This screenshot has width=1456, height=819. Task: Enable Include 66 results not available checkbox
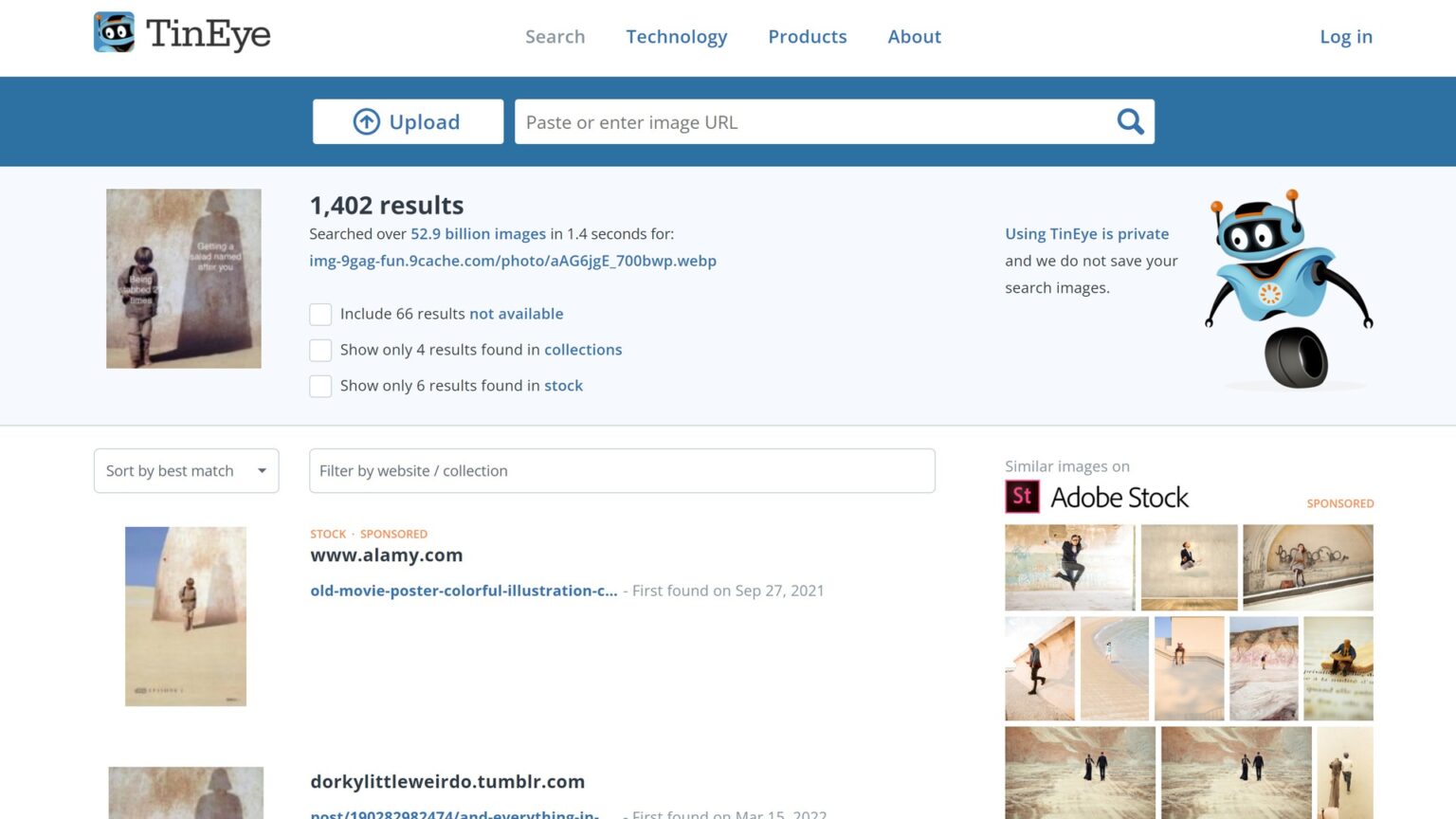click(320, 314)
